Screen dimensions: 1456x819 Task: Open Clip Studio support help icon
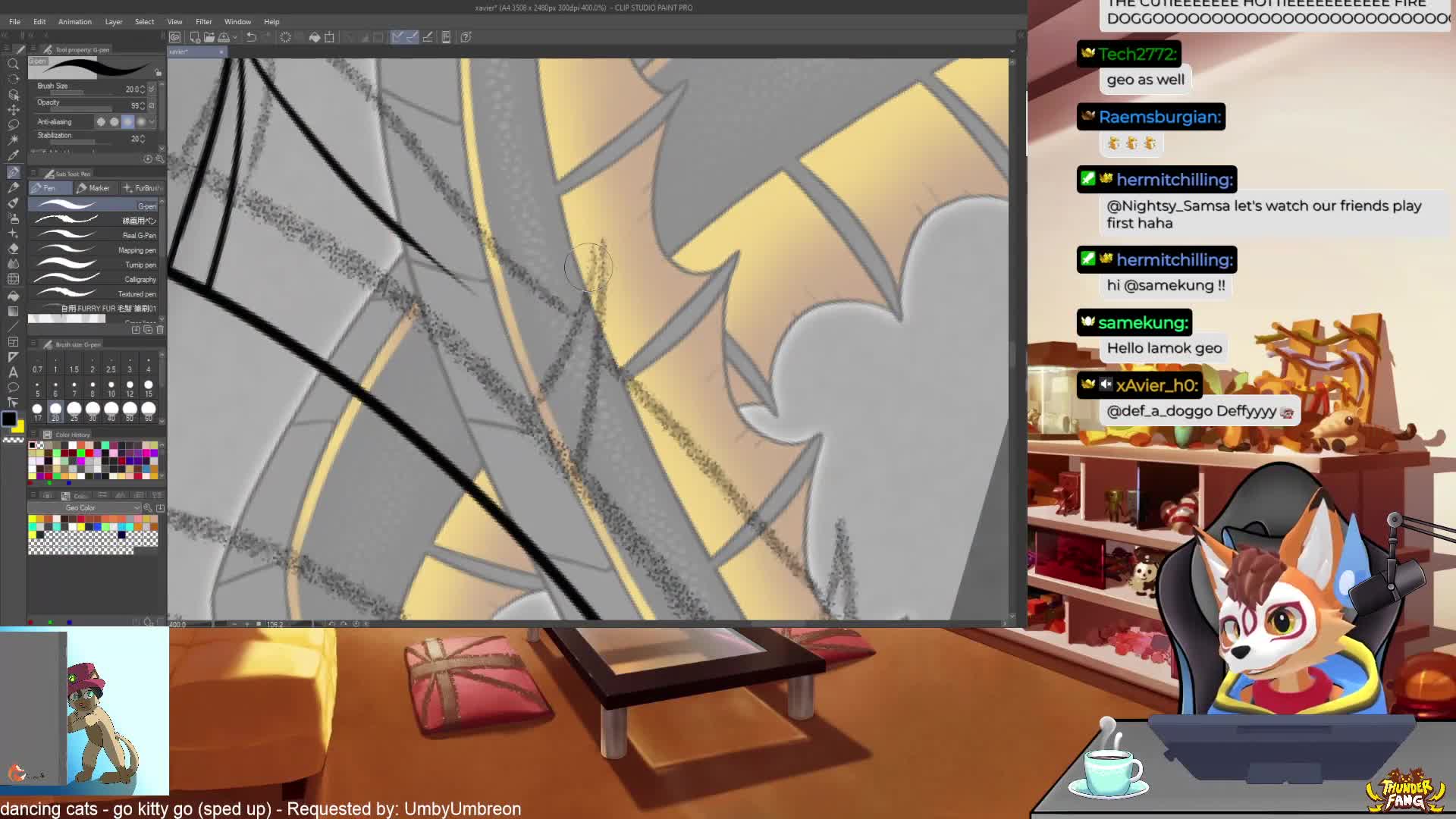click(466, 37)
